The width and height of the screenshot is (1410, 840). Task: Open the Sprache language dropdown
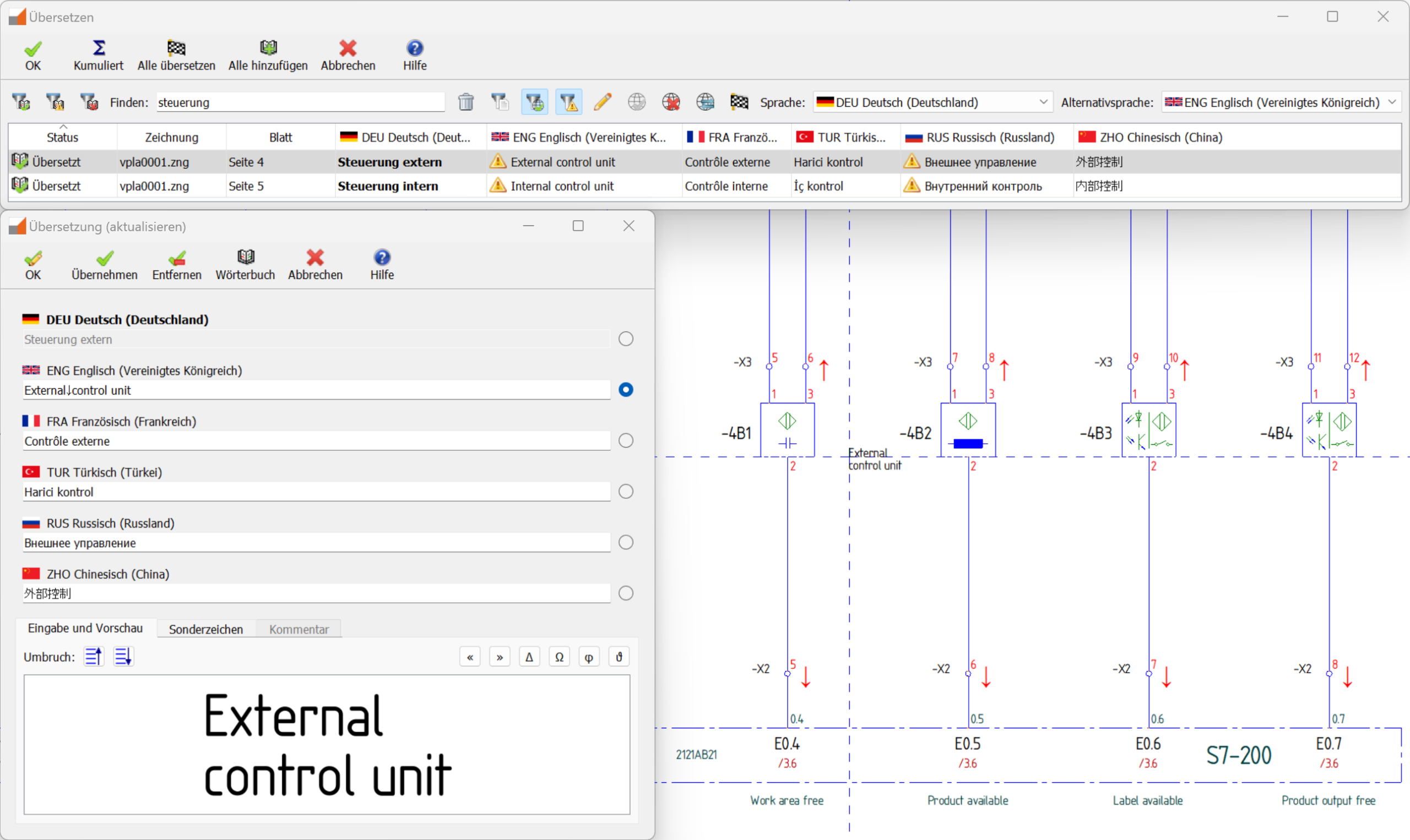932,102
